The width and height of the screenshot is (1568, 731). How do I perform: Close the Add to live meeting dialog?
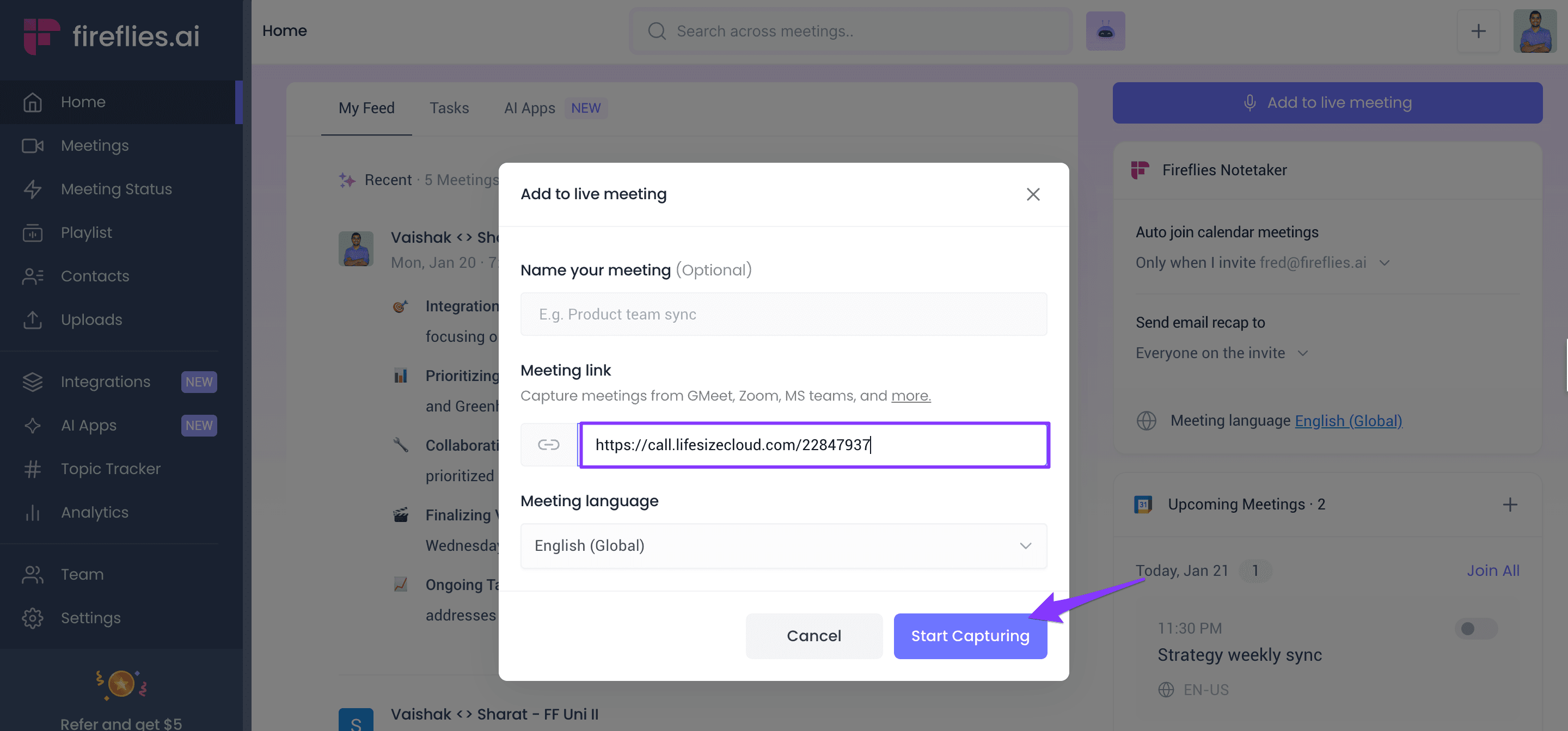[x=1033, y=194]
